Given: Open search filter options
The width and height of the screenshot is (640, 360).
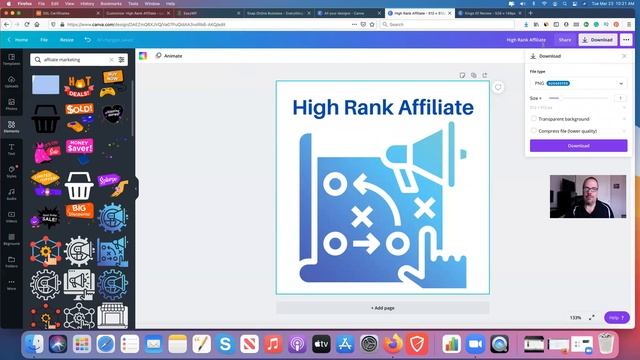Looking at the screenshot, I should click(121, 60).
